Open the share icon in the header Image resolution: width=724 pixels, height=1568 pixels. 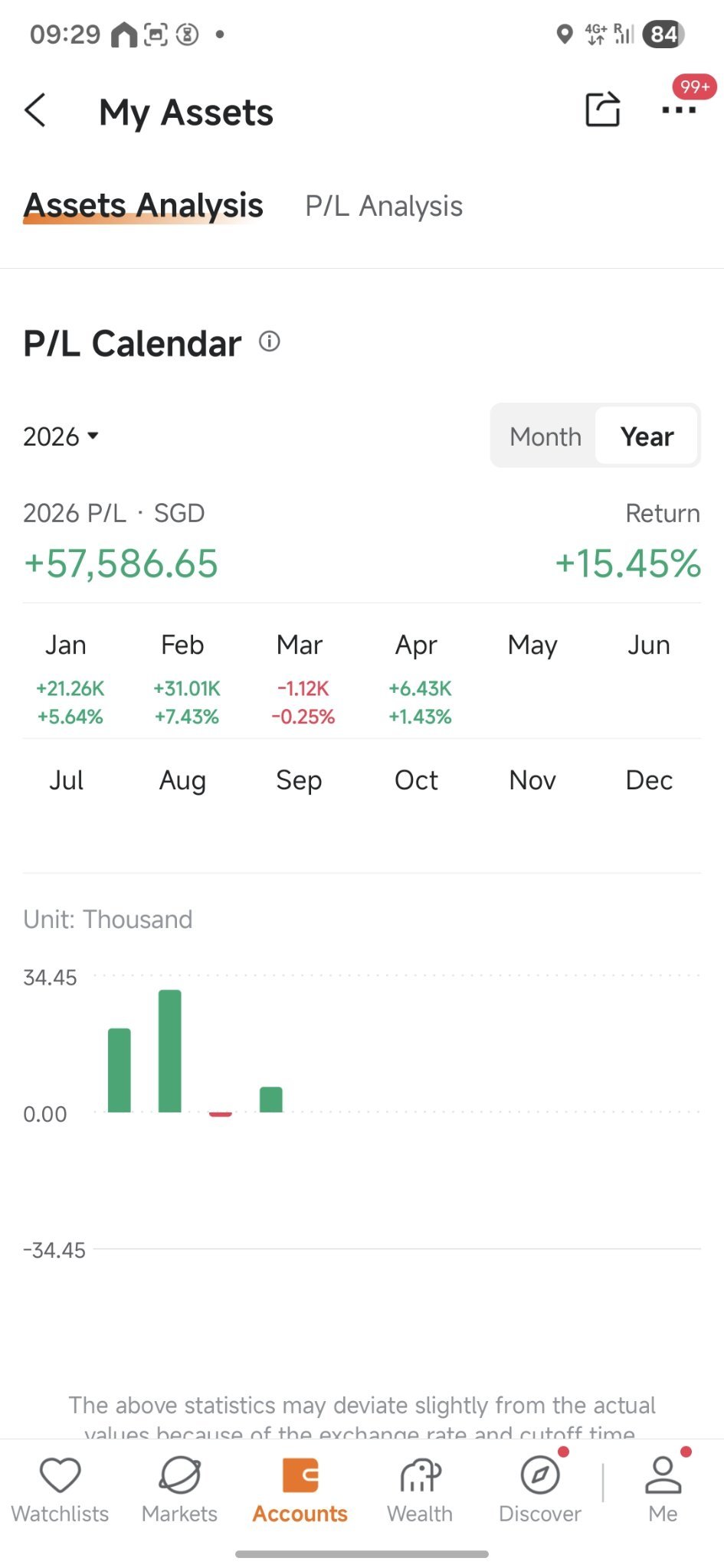coord(603,109)
